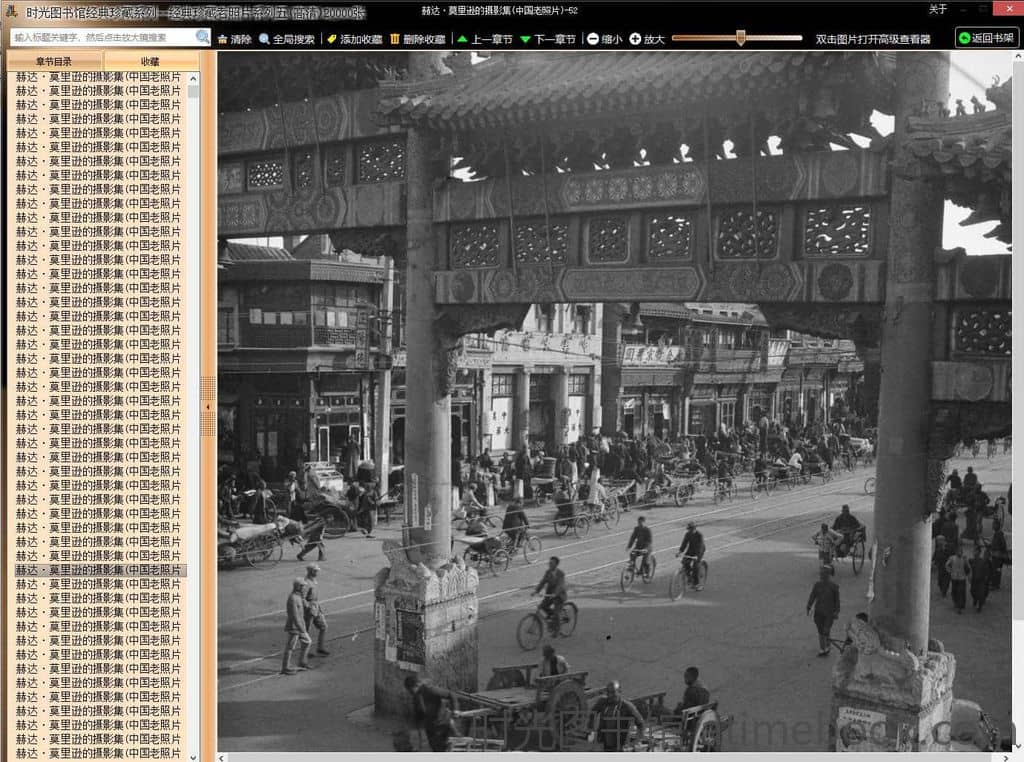Click the magnifier icon in search box

[x=202, y=37]
